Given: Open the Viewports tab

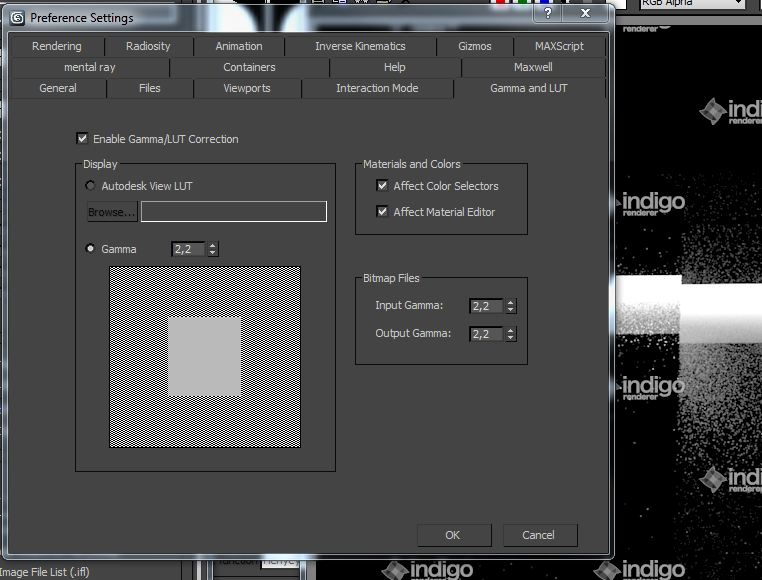Looking at the screenshot, I should (246, 88).
